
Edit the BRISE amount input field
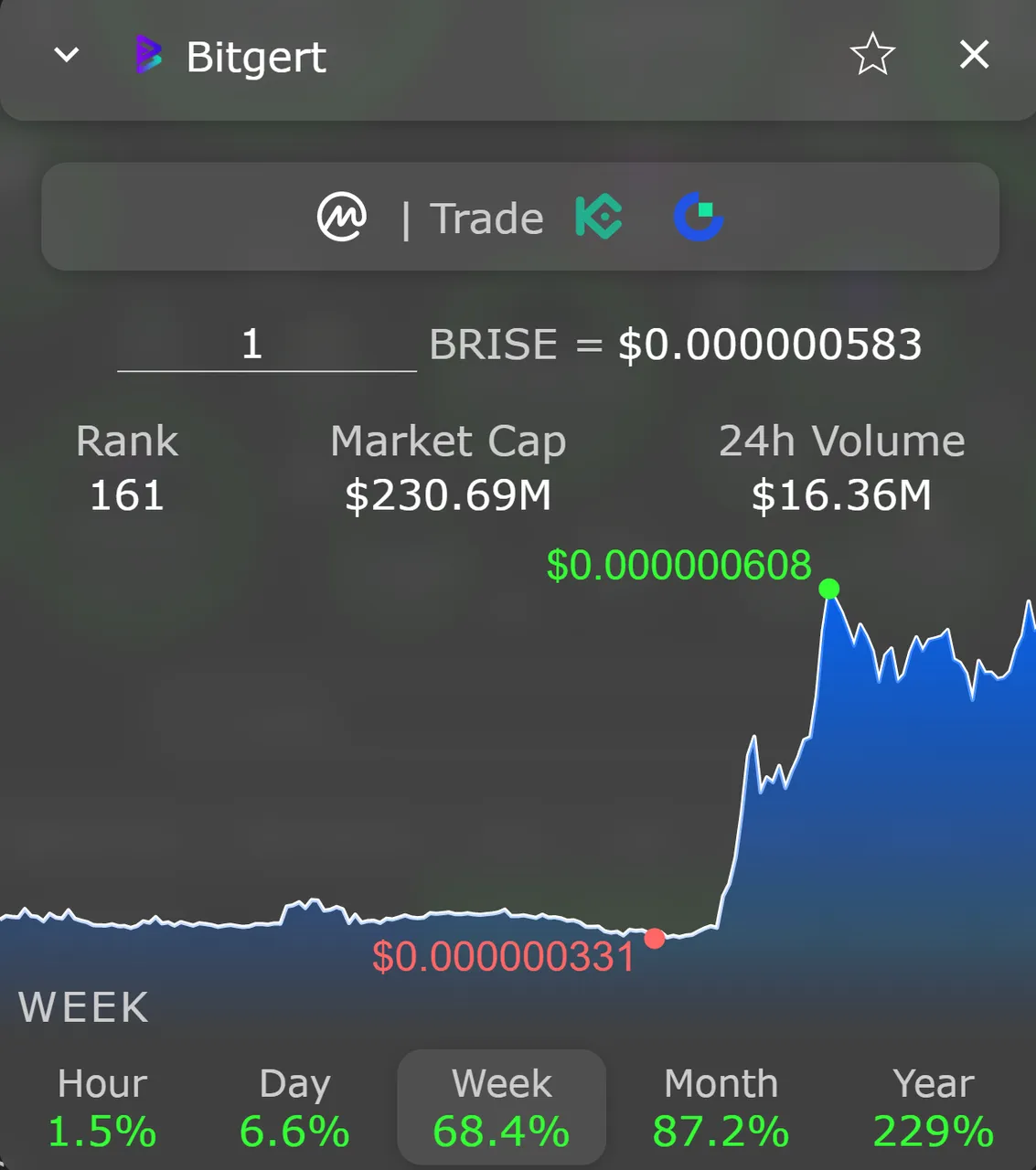[x=267, y=346]
